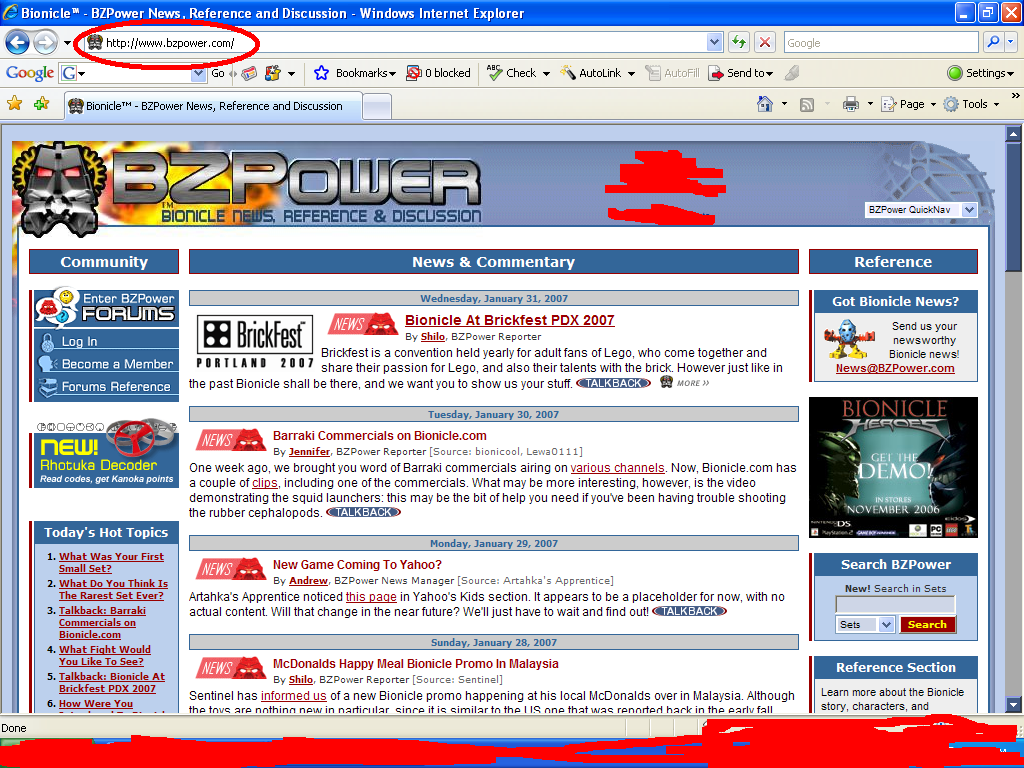Click the Google toolbar logo
This screenshot has height=768, width=1024.
coord(30,73)
